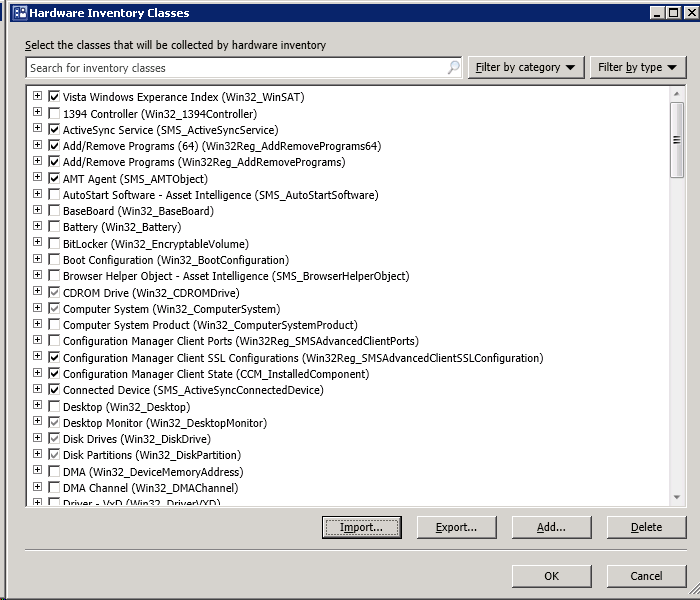This screenshot has height=600, width=700.
Task: Select ActiveSync Service (SMS_ActiveSyncService) row text
Action: (x=171, y=130)
